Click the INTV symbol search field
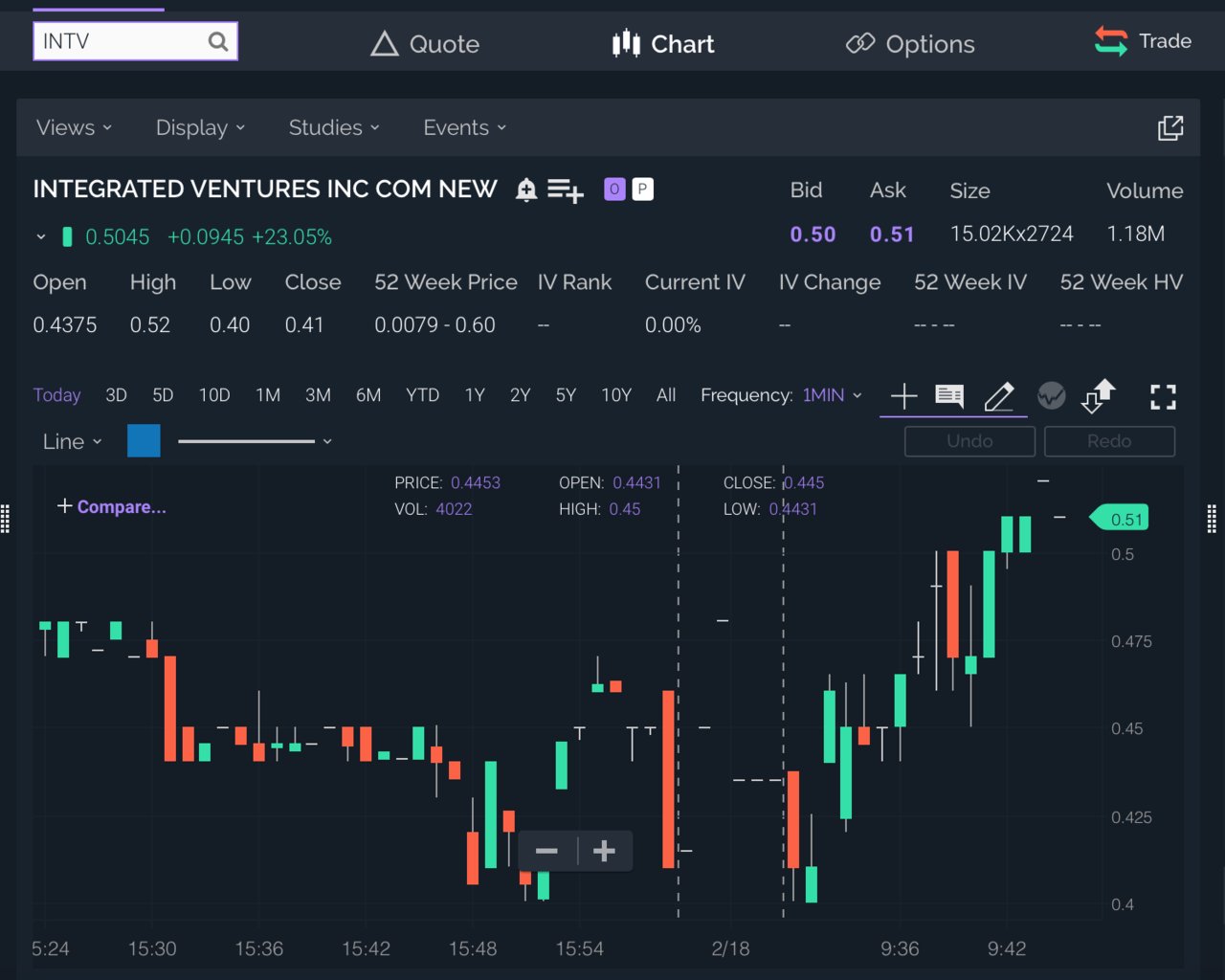The height and width of the screenshot is (980, 1225). [x=135, y=41]
